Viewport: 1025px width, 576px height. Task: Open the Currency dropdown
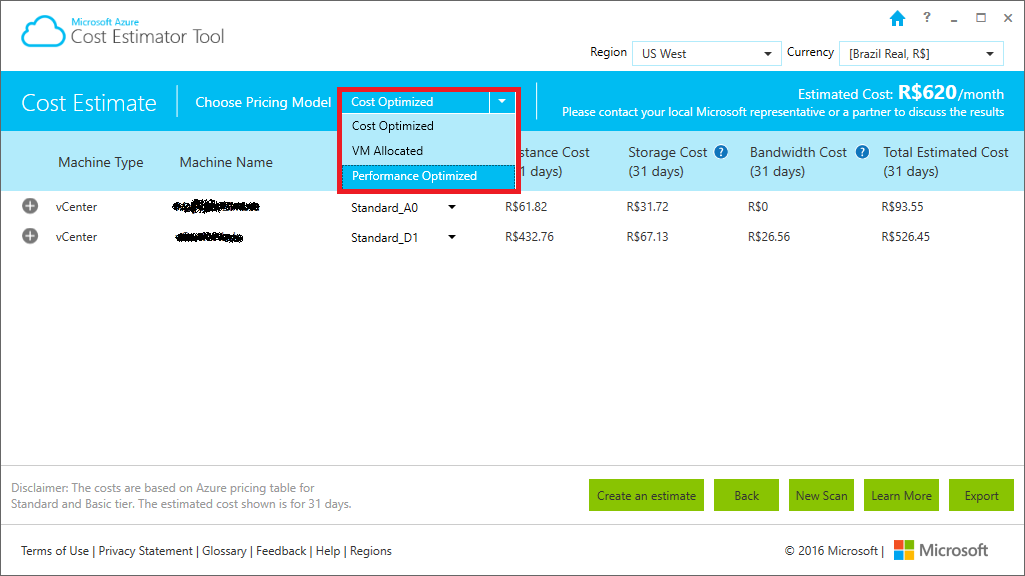coord(922,54)
